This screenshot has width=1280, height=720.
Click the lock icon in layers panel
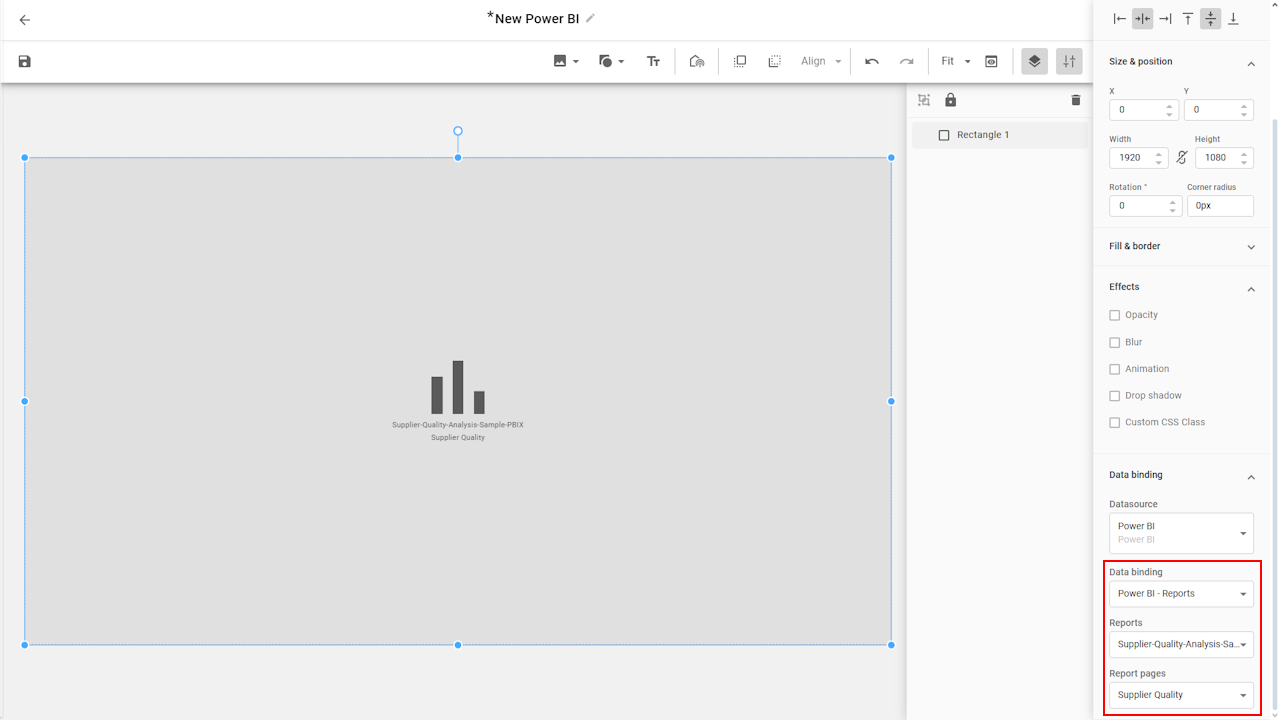950,100
